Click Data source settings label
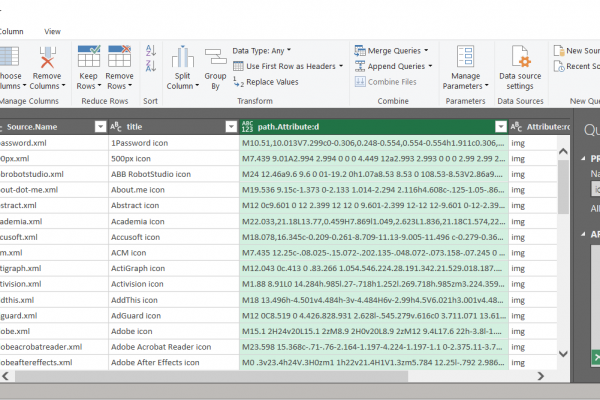Screen dimensions: 600x400 pos(520,81)
